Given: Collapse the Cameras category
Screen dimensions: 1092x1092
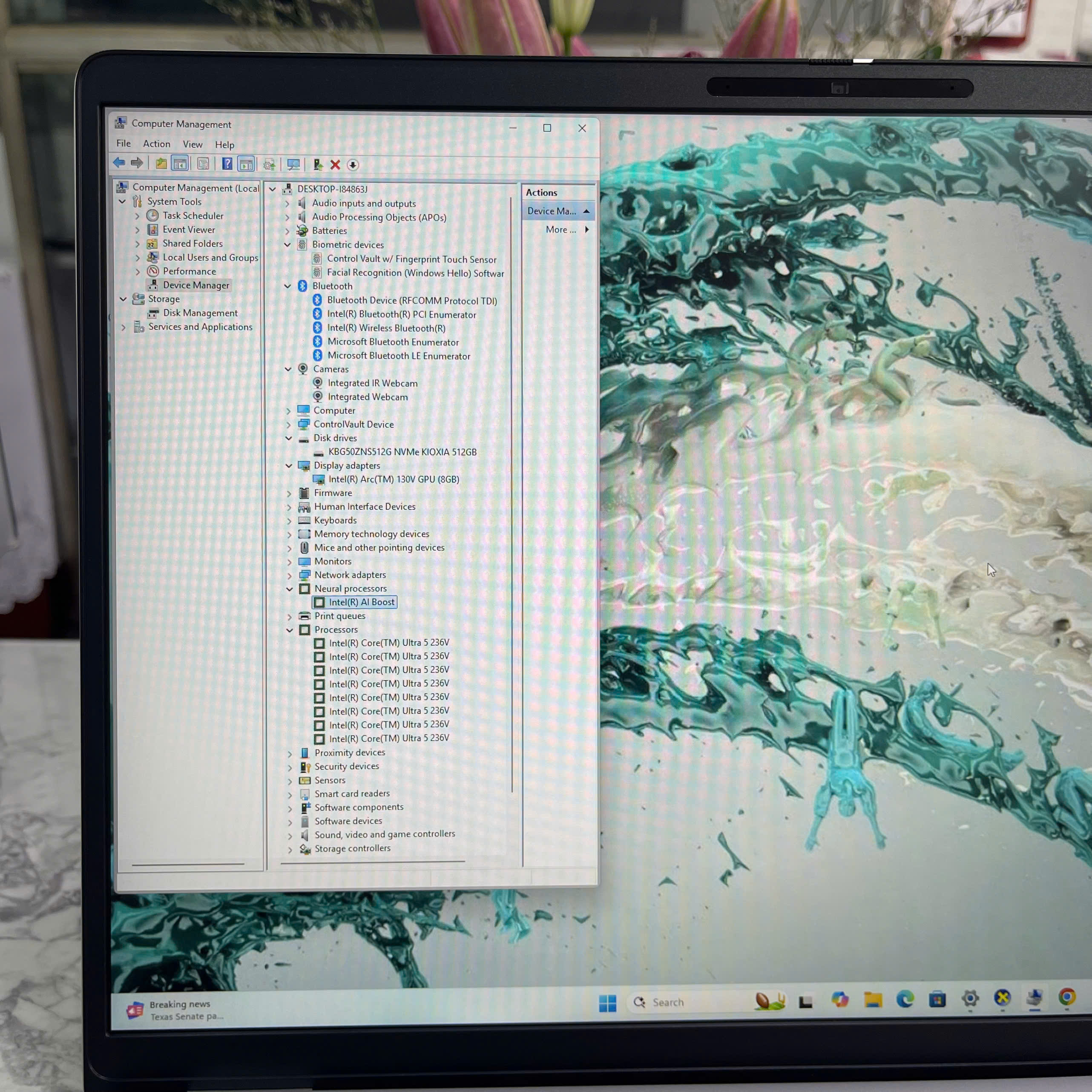Looking at the screenshot, I should [x=288, y=369].
